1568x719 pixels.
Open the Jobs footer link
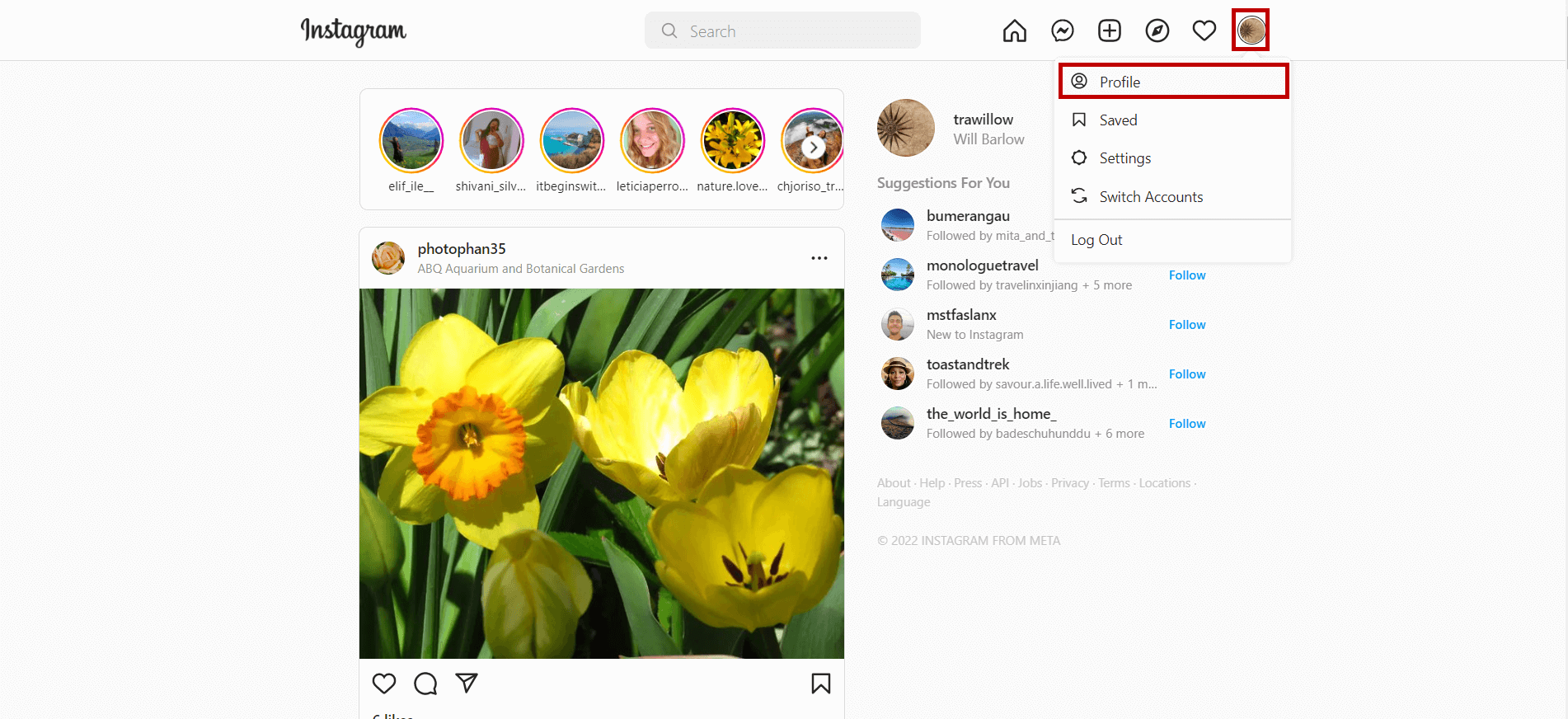pyautogui.click(x=1030, y=483)
